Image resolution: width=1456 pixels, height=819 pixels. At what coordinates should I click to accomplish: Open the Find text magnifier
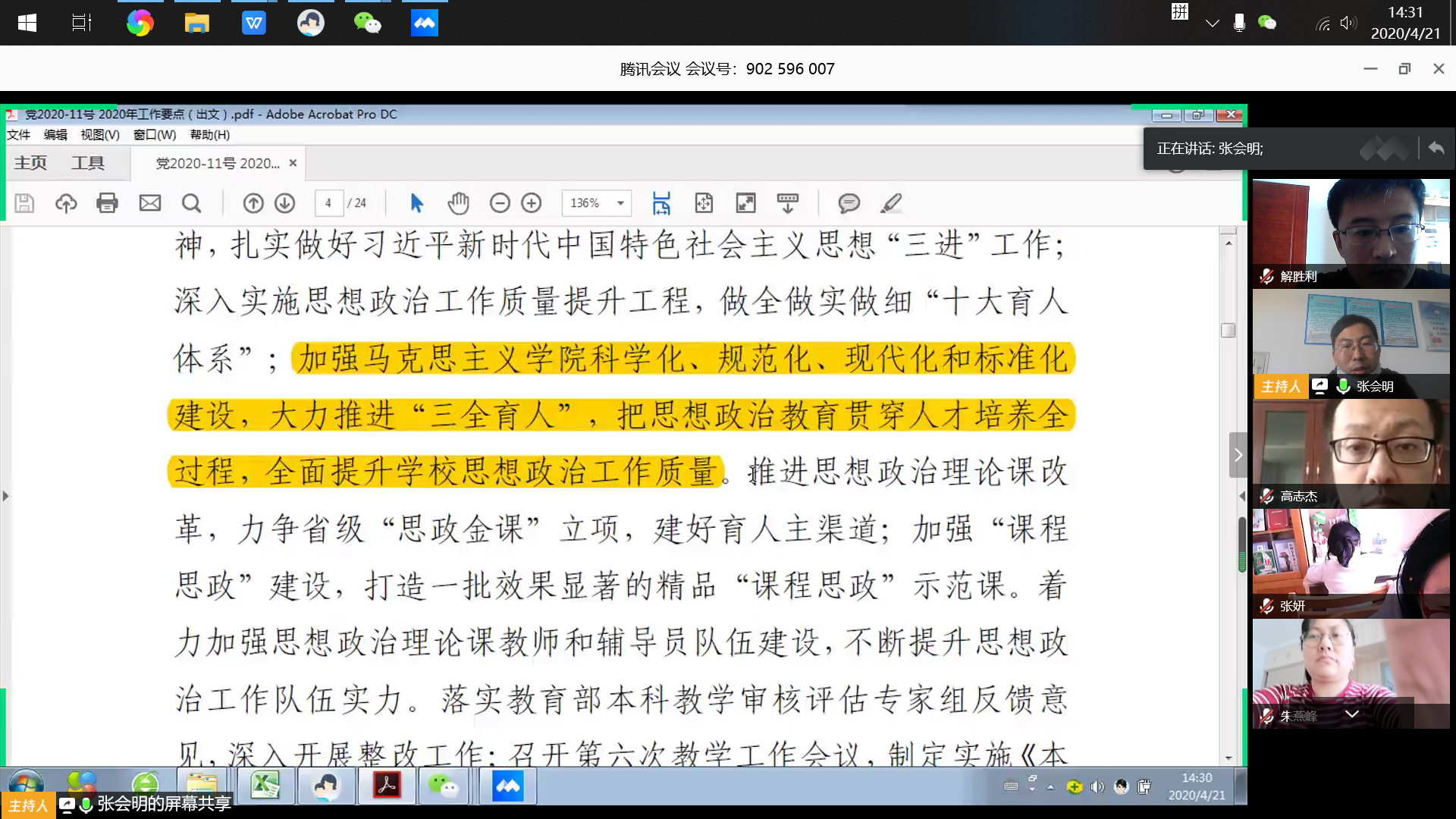(192, 203)
